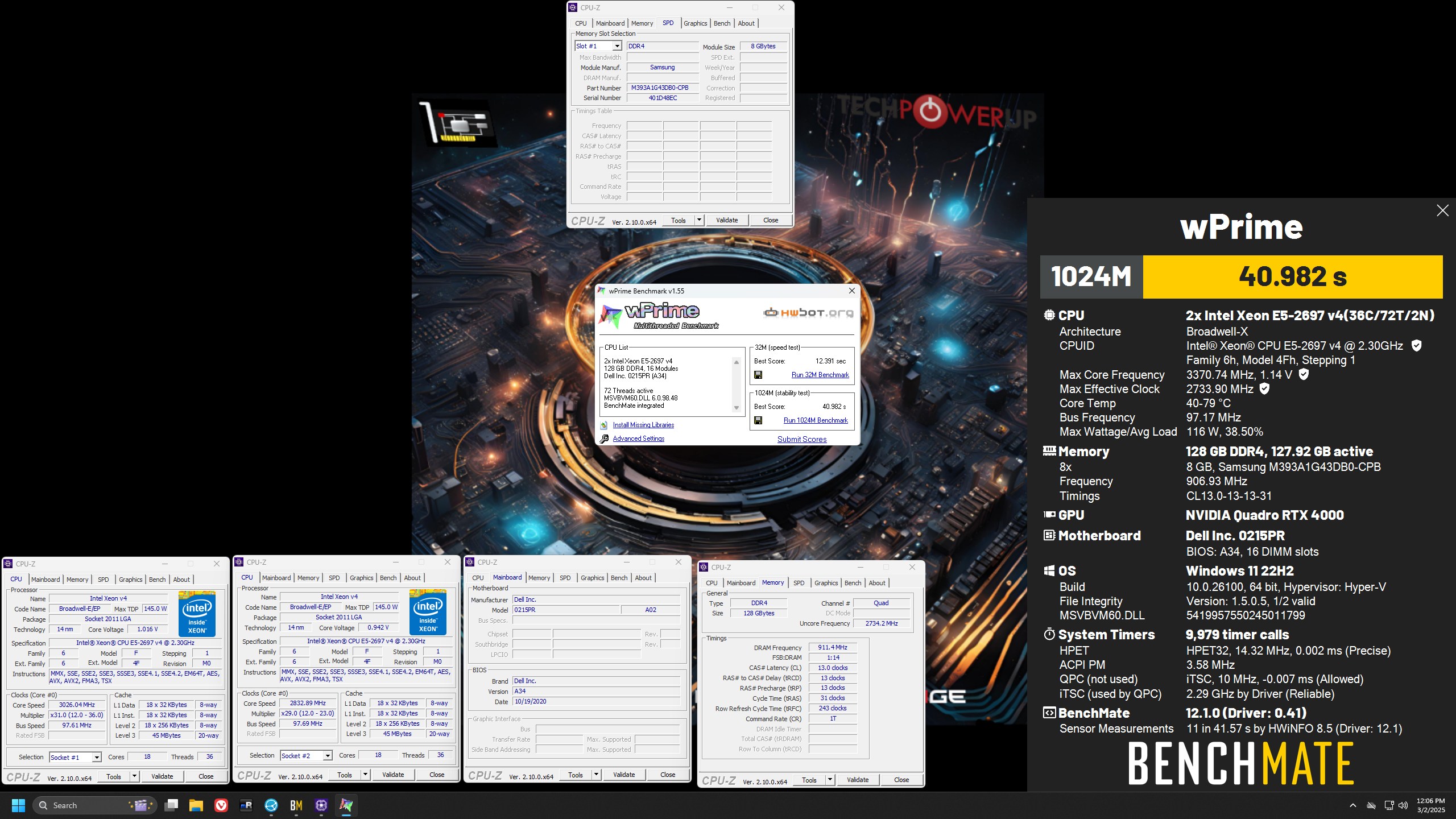Expand the Tools arrow in SPD CPU-Z window
This screenshot has height=819, width=1456.
(699, 220)
